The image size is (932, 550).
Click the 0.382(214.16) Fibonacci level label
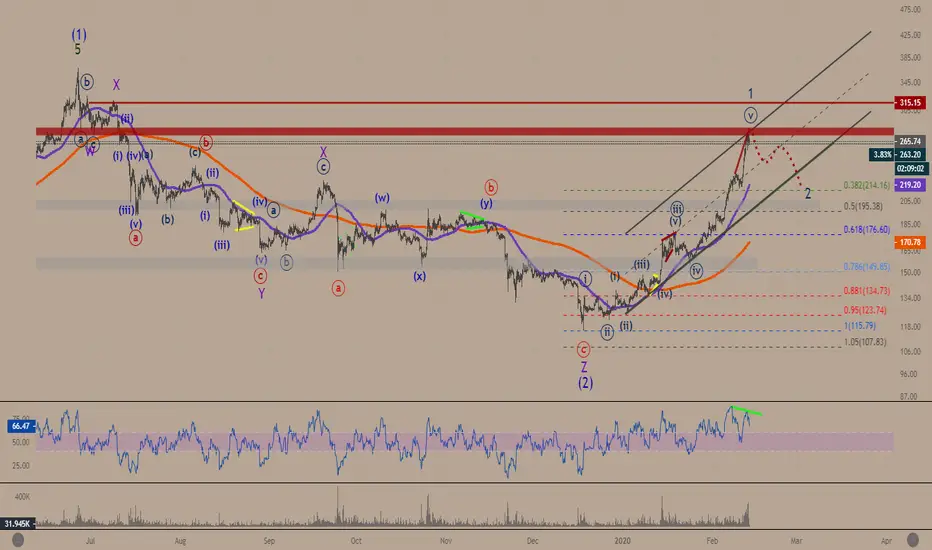[867, 186]
